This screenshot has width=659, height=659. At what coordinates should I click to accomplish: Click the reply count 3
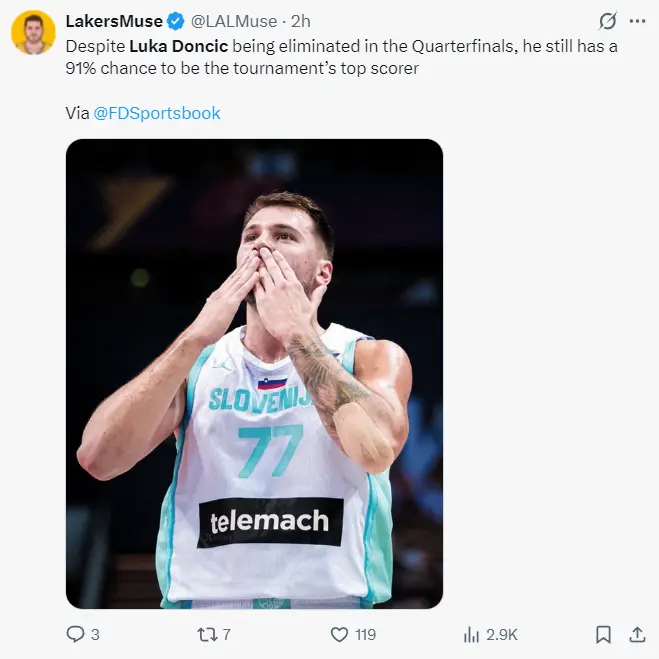[95, 634]
